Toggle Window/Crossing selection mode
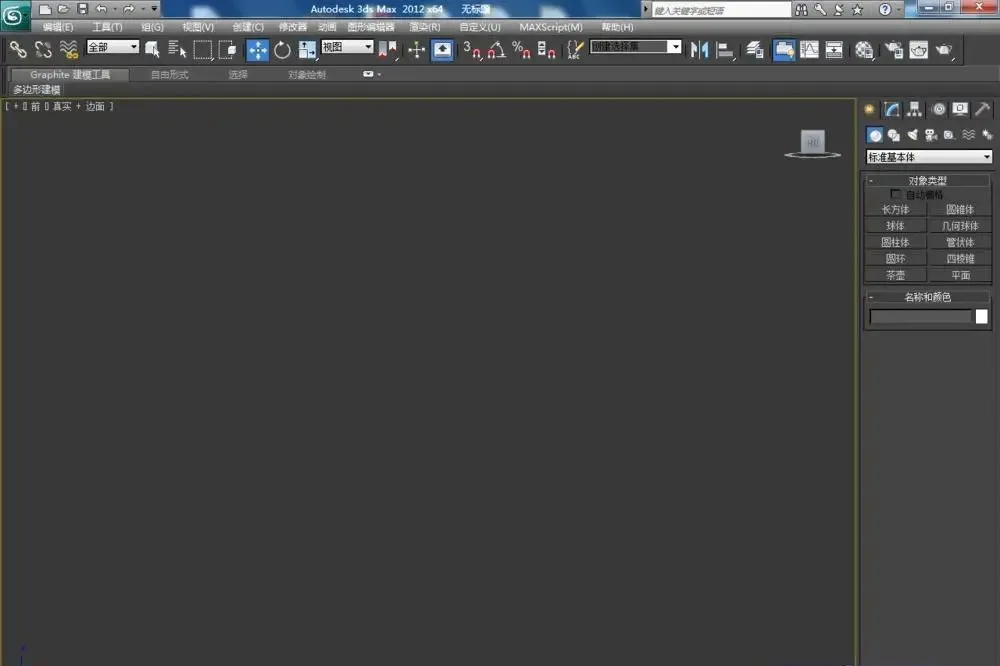 pyautogui.click(x=227, y=49)
